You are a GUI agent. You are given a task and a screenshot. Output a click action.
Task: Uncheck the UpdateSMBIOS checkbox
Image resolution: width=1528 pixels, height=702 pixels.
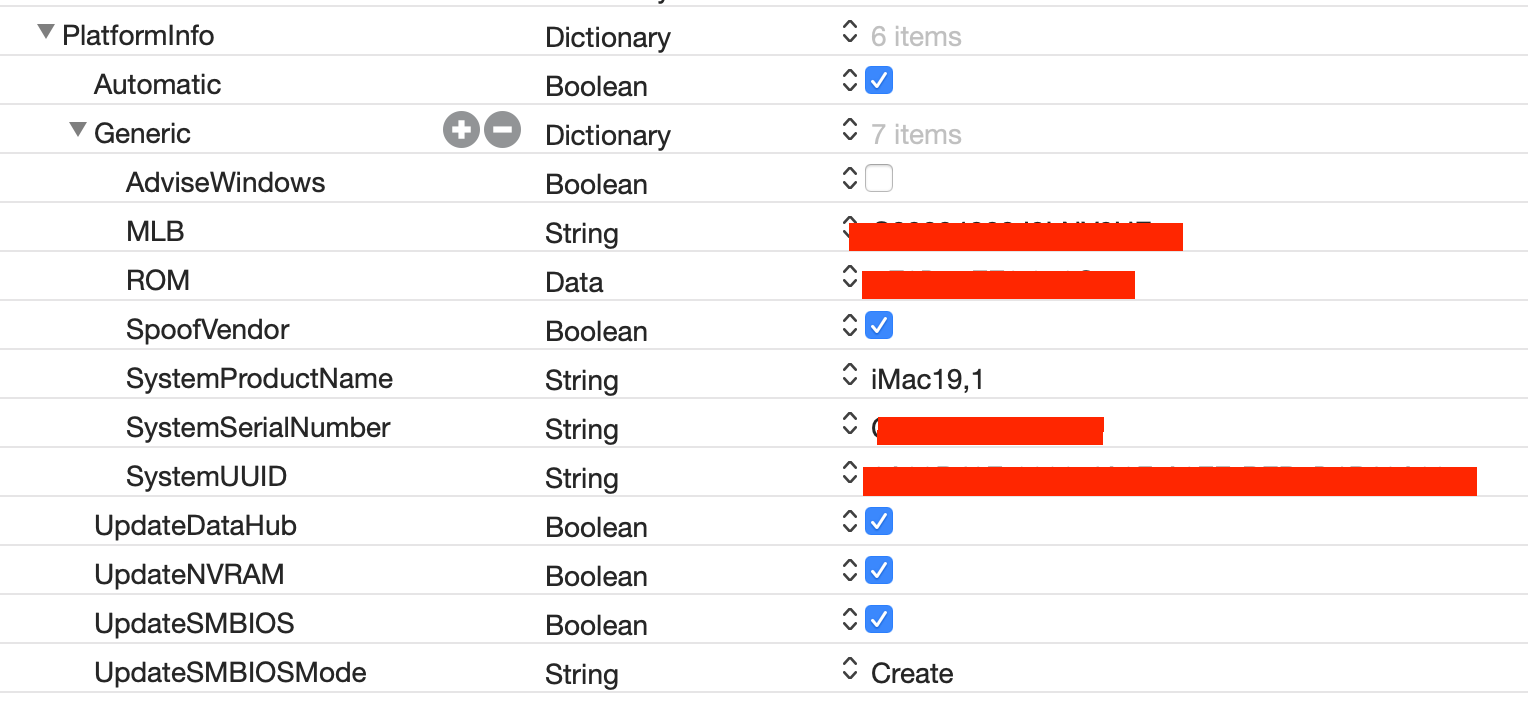(879, 619)
